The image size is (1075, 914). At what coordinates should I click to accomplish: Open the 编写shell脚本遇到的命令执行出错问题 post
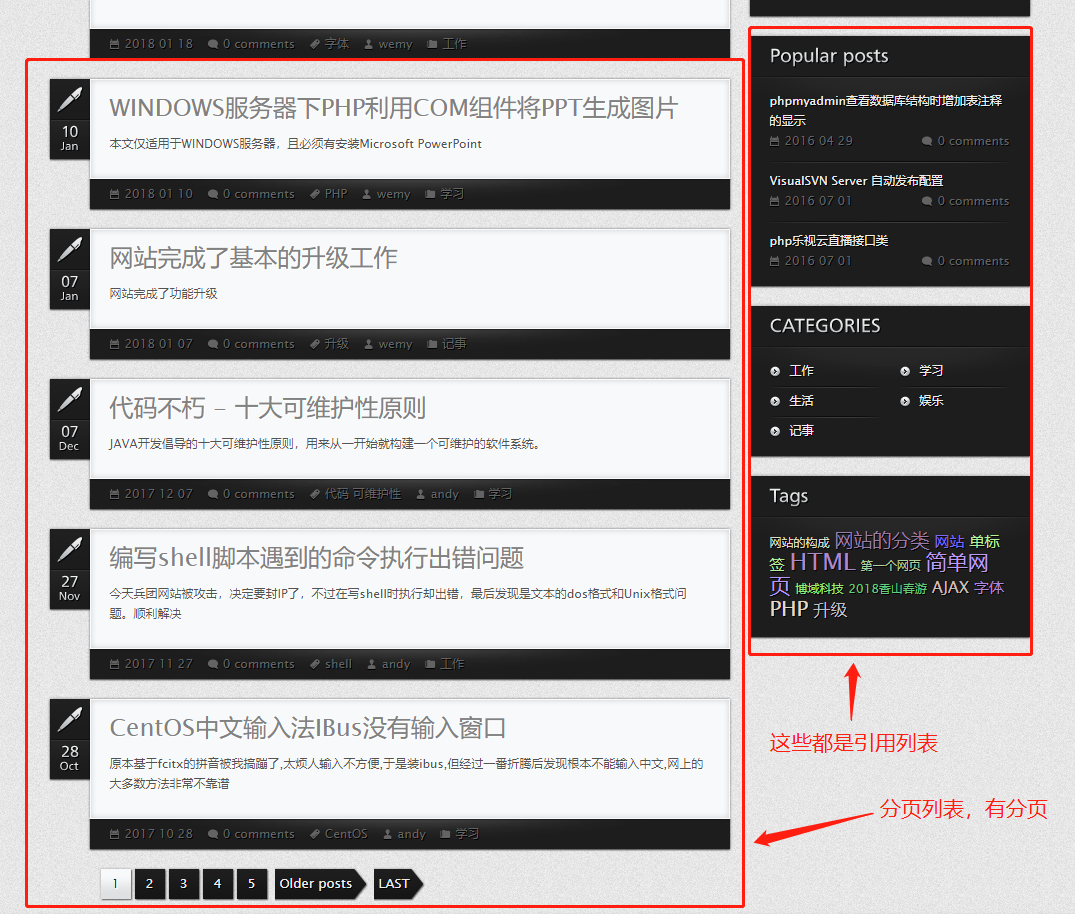[x=316, y=558]
